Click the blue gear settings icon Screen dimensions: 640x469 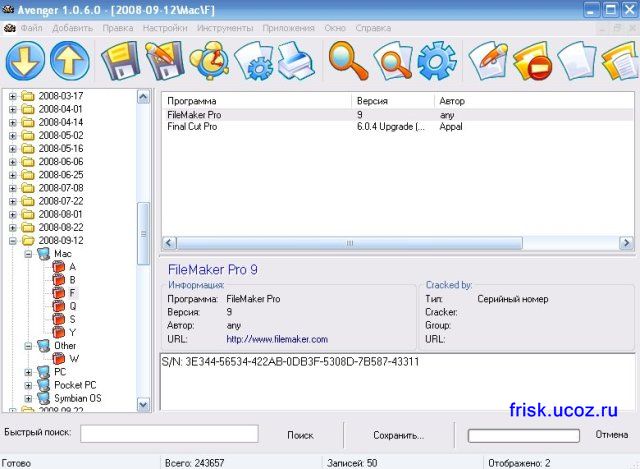click(x=437, y=60)
